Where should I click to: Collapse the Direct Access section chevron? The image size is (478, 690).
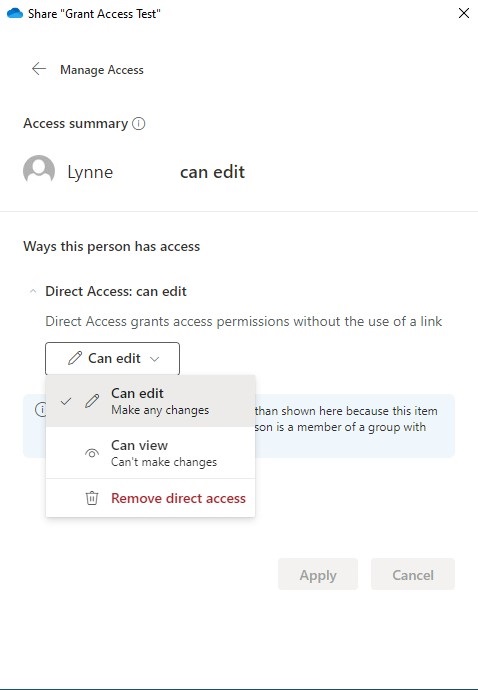[x=33, y=291]
